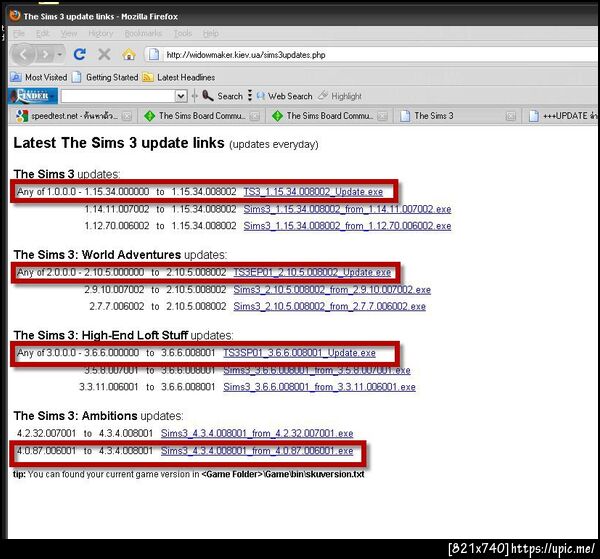Open the Edit menu
Screen dimensions: 600x559
(x=43, y=34)
